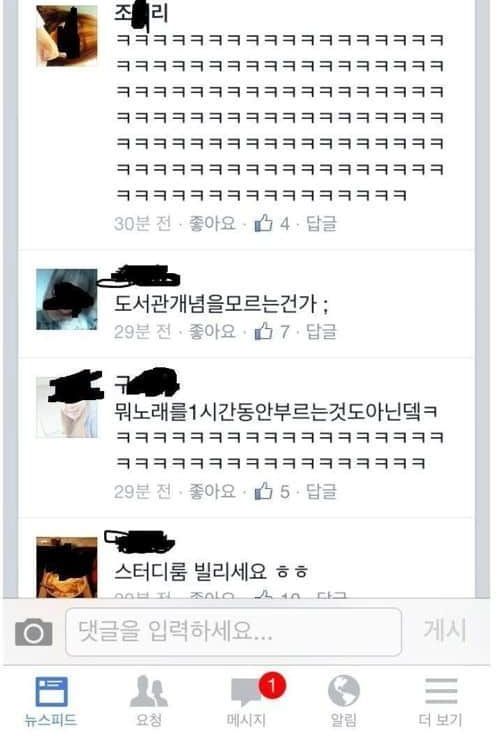Open profile picture beside 도서관개념을모르는건가 comment
This screenshot has width=500, height=736.
pyautogui.click(x=67, y=299)
